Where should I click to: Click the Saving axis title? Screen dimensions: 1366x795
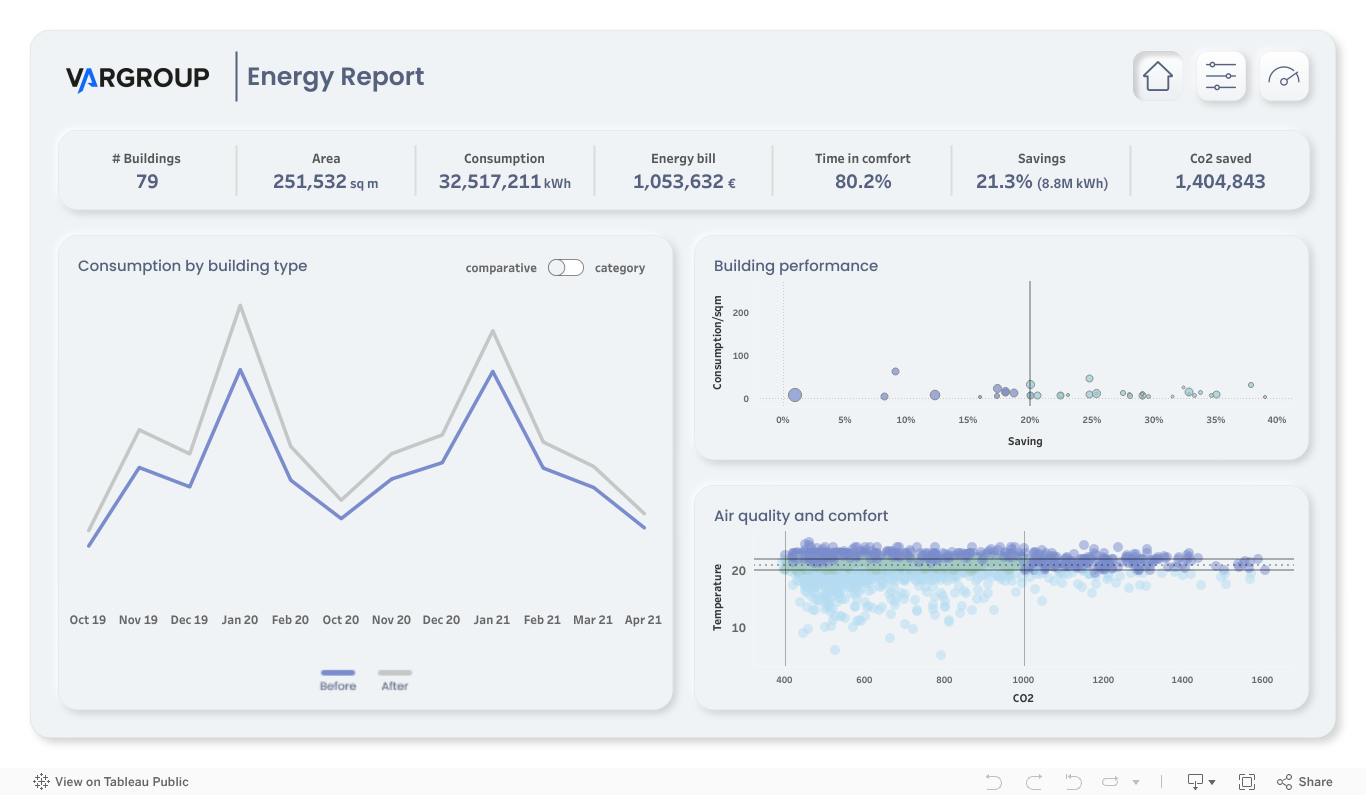pyautogui.click(x=1025, y=441)
